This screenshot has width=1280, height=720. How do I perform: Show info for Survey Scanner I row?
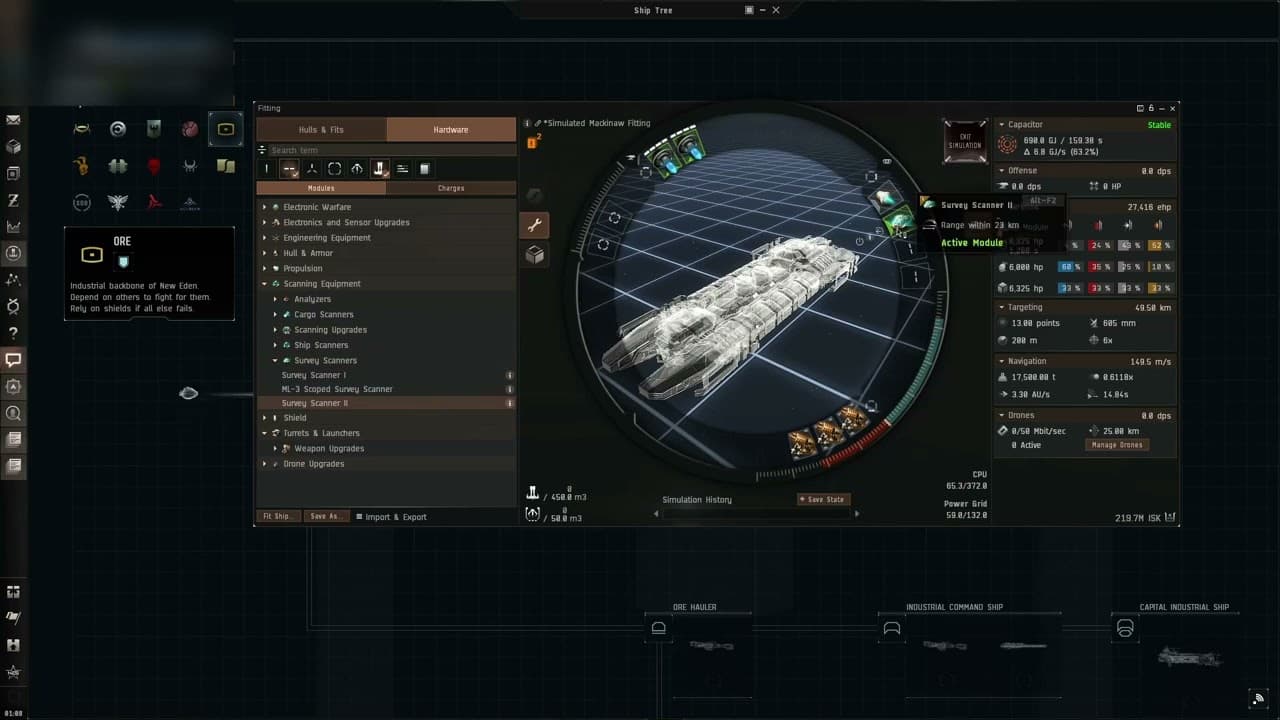point(510,375)
